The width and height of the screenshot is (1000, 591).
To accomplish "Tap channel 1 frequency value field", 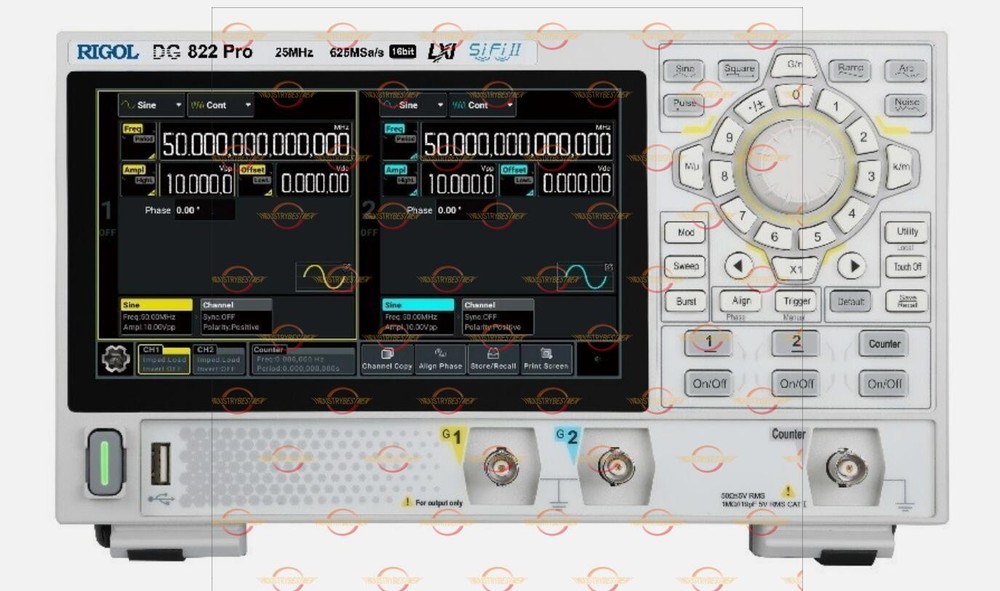I will (255, 144).
